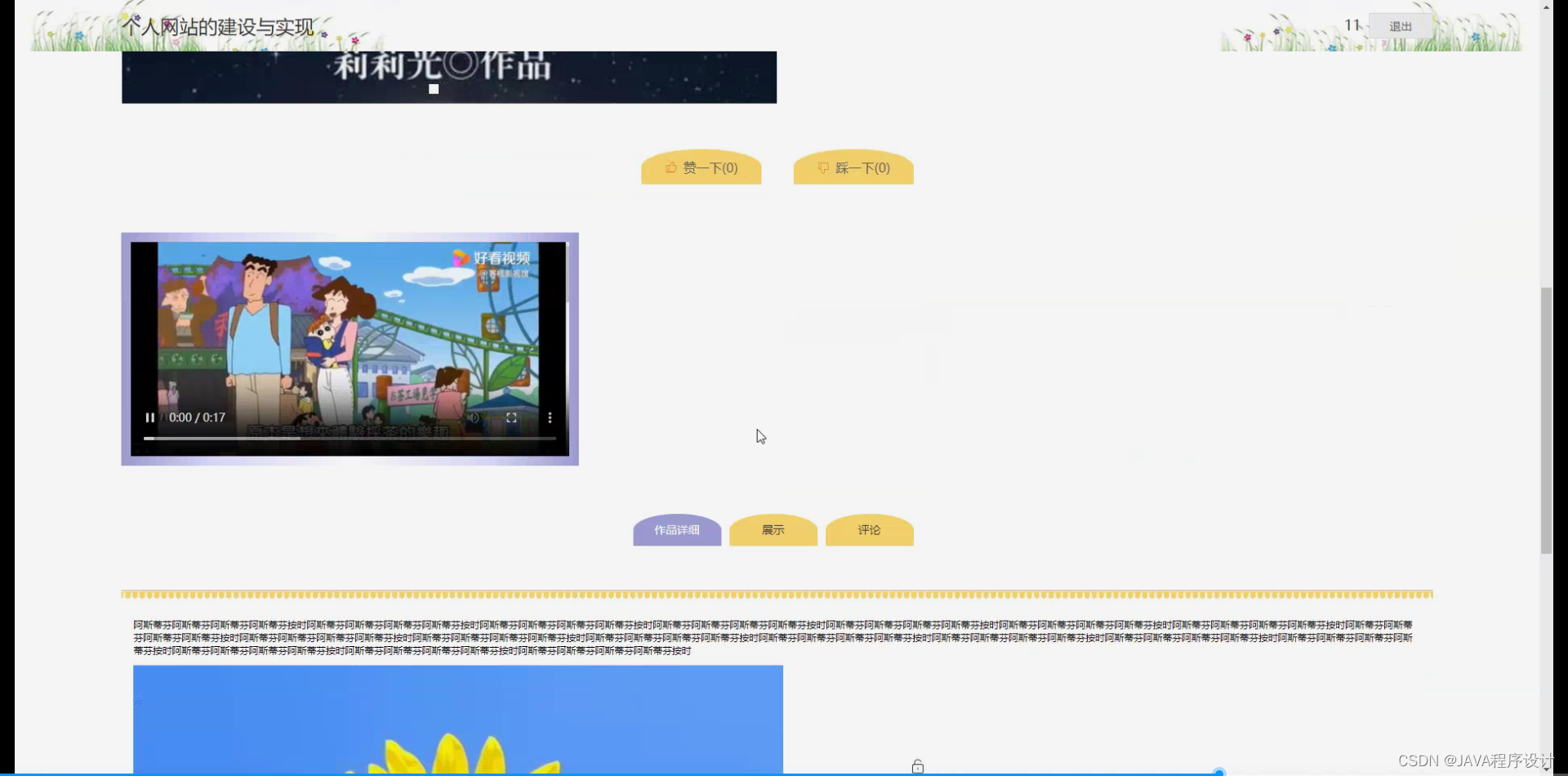This screenshot has width=1568, height=776.
Task: Switch to the 展示 tab
Action: (773, 530)
